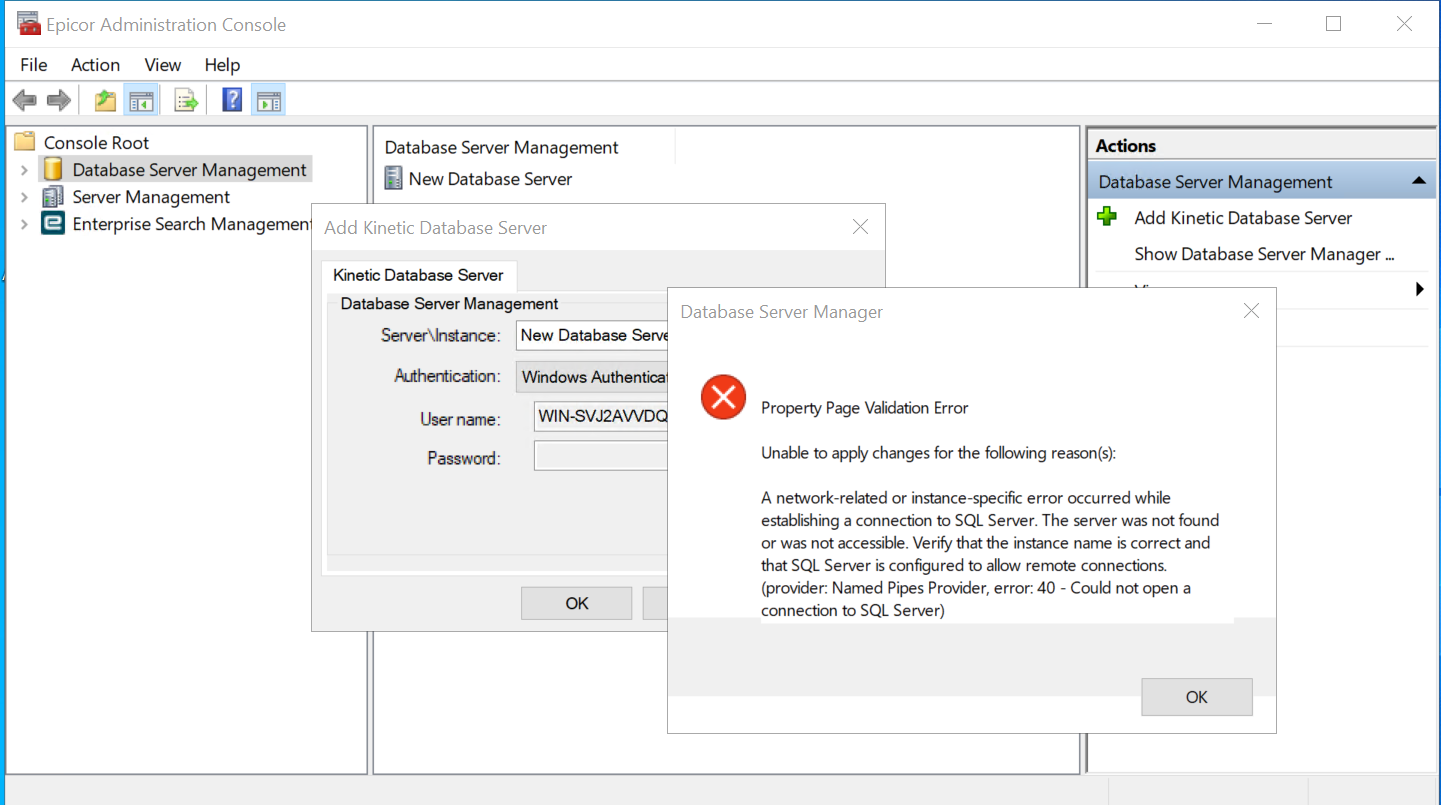This screenshot has width=1441, height=805.
Task: Close the Database Server Manager error dialog
Action: tap(1251, 311)
